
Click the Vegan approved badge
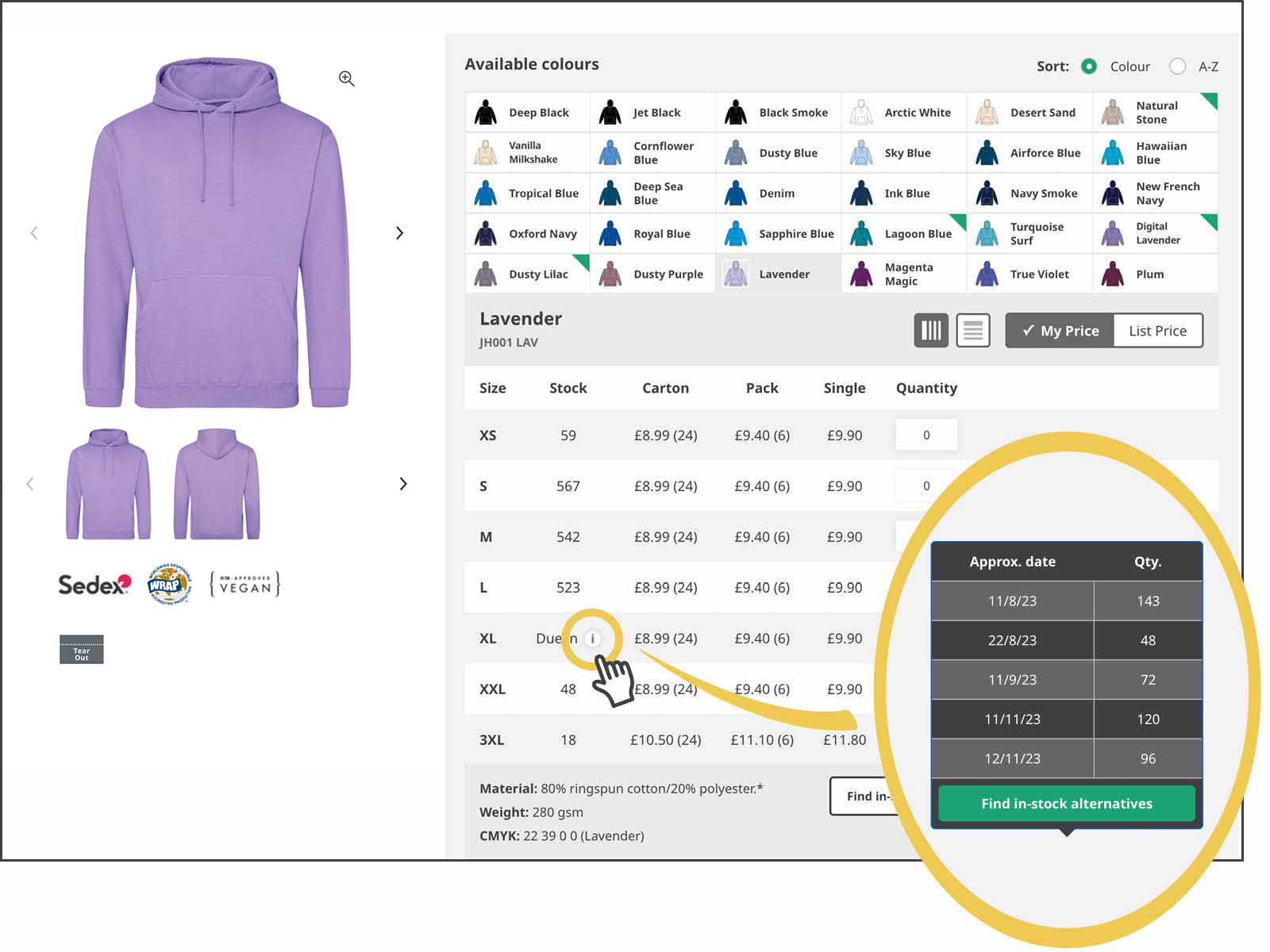point(244,585)
